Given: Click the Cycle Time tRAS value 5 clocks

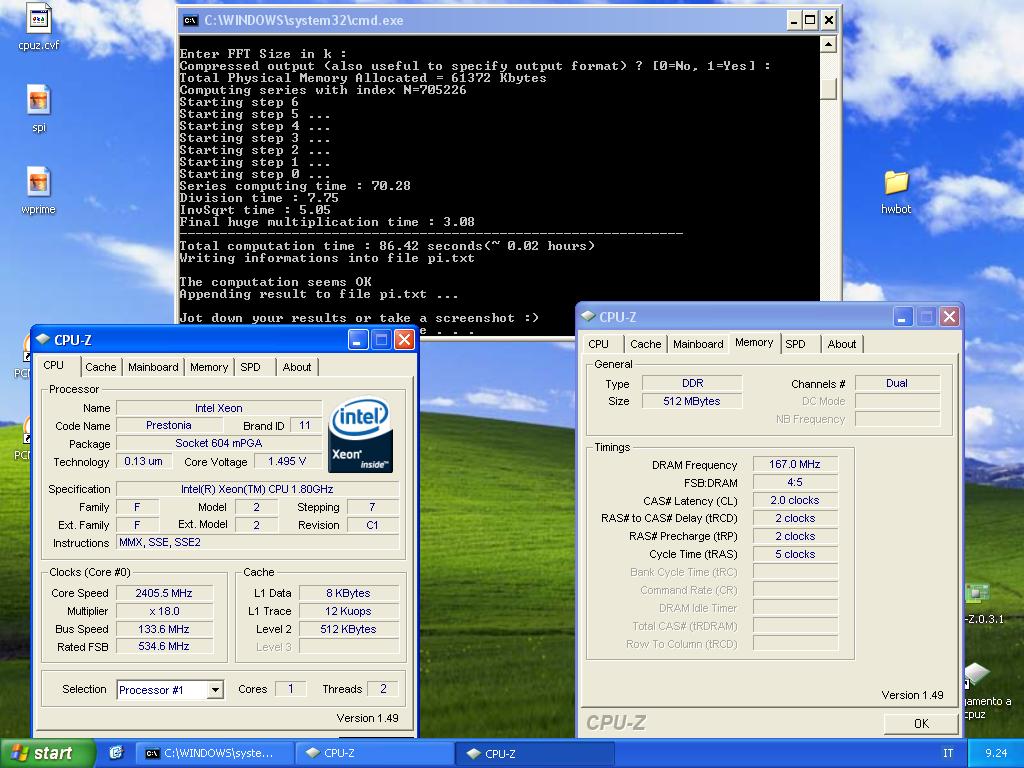Looking at the screenshot, I should 795,554.
